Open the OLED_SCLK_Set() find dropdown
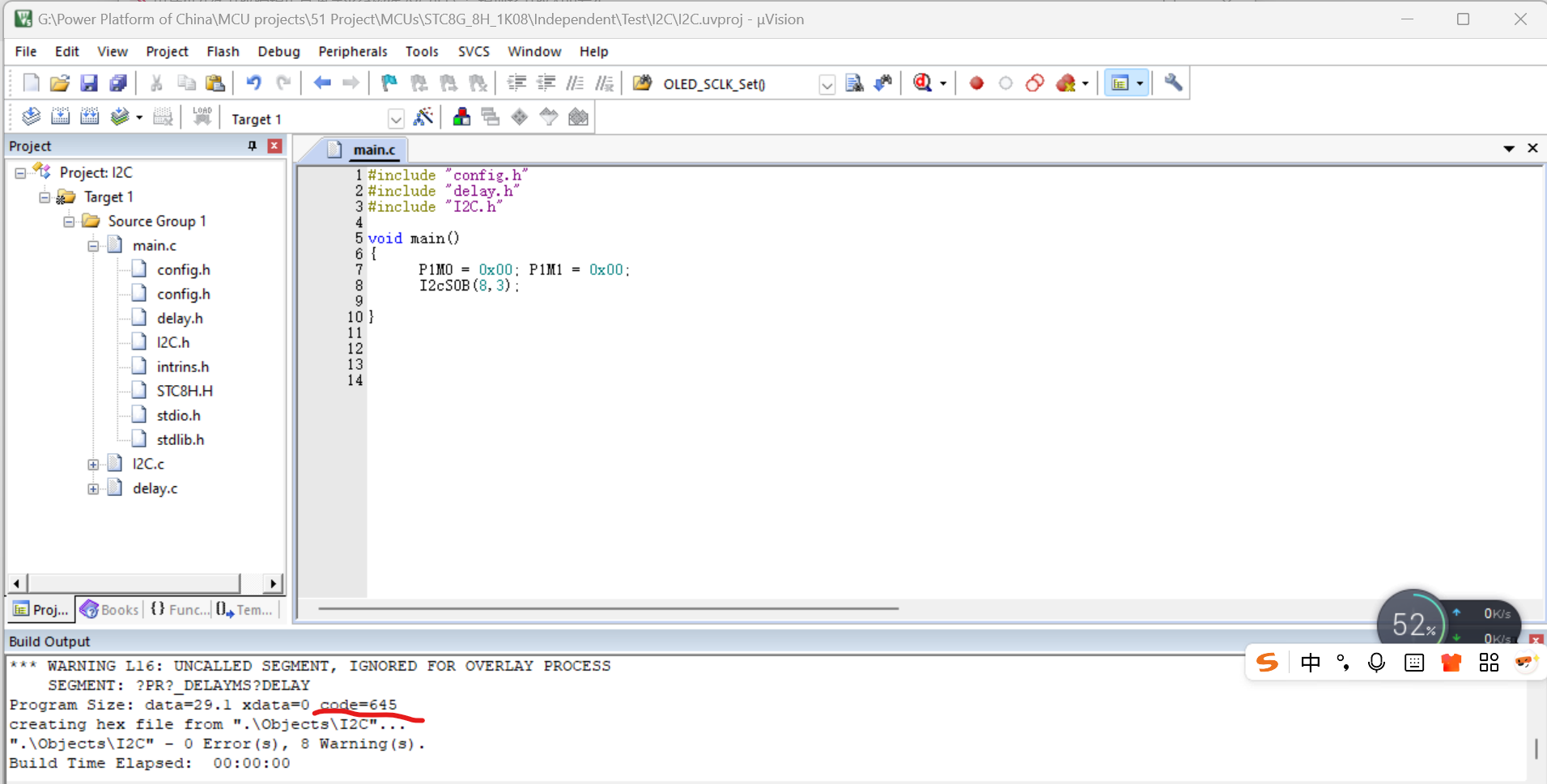This screenshot has height=784, width=1547. 827,84
